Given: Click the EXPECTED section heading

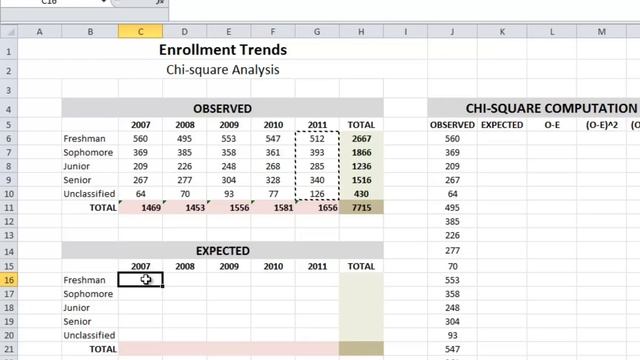Looking at the screenshot, I should click(222, 251).
